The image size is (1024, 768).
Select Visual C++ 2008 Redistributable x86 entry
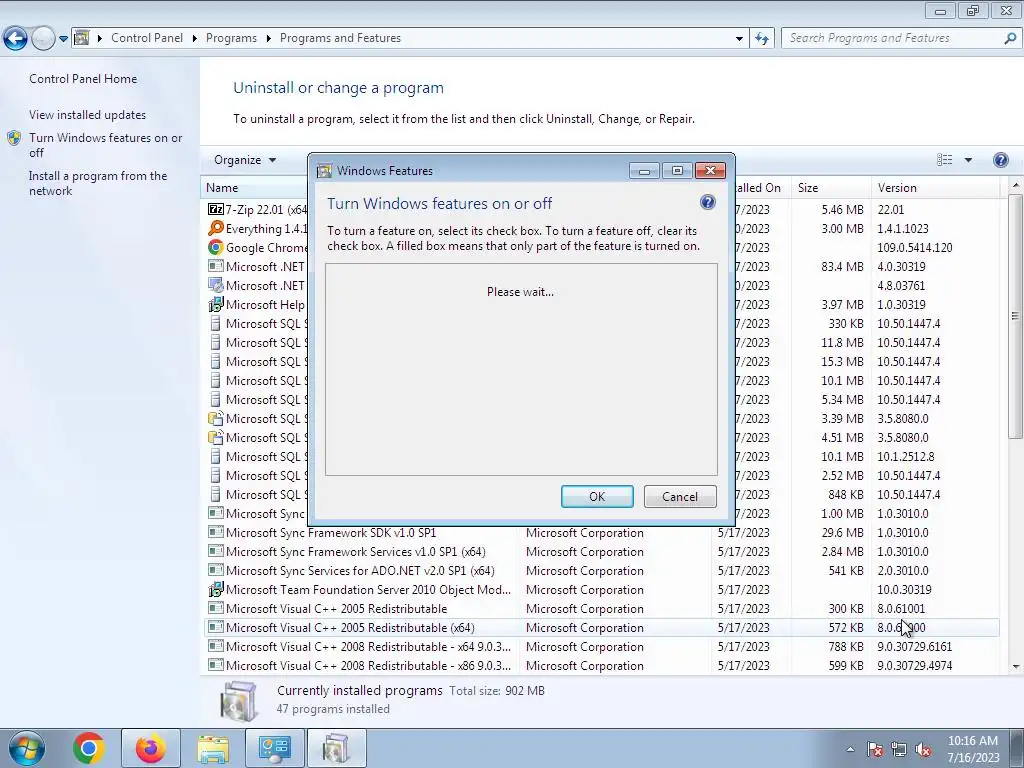(602, 665)
